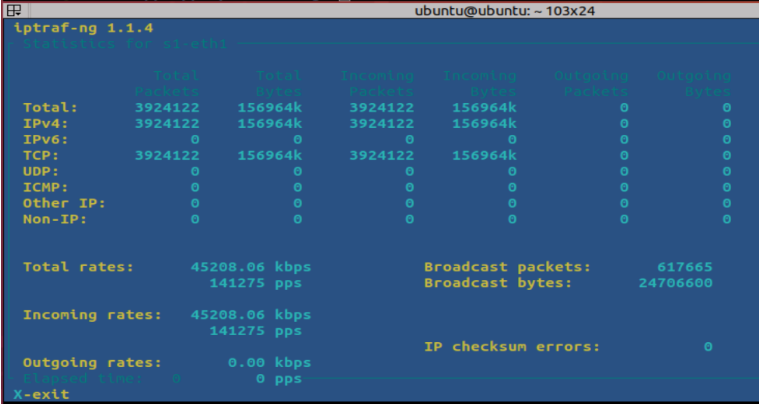Select Total row's total packets value 3924122
The image size is (759, 404).
(x=167, y=107)
